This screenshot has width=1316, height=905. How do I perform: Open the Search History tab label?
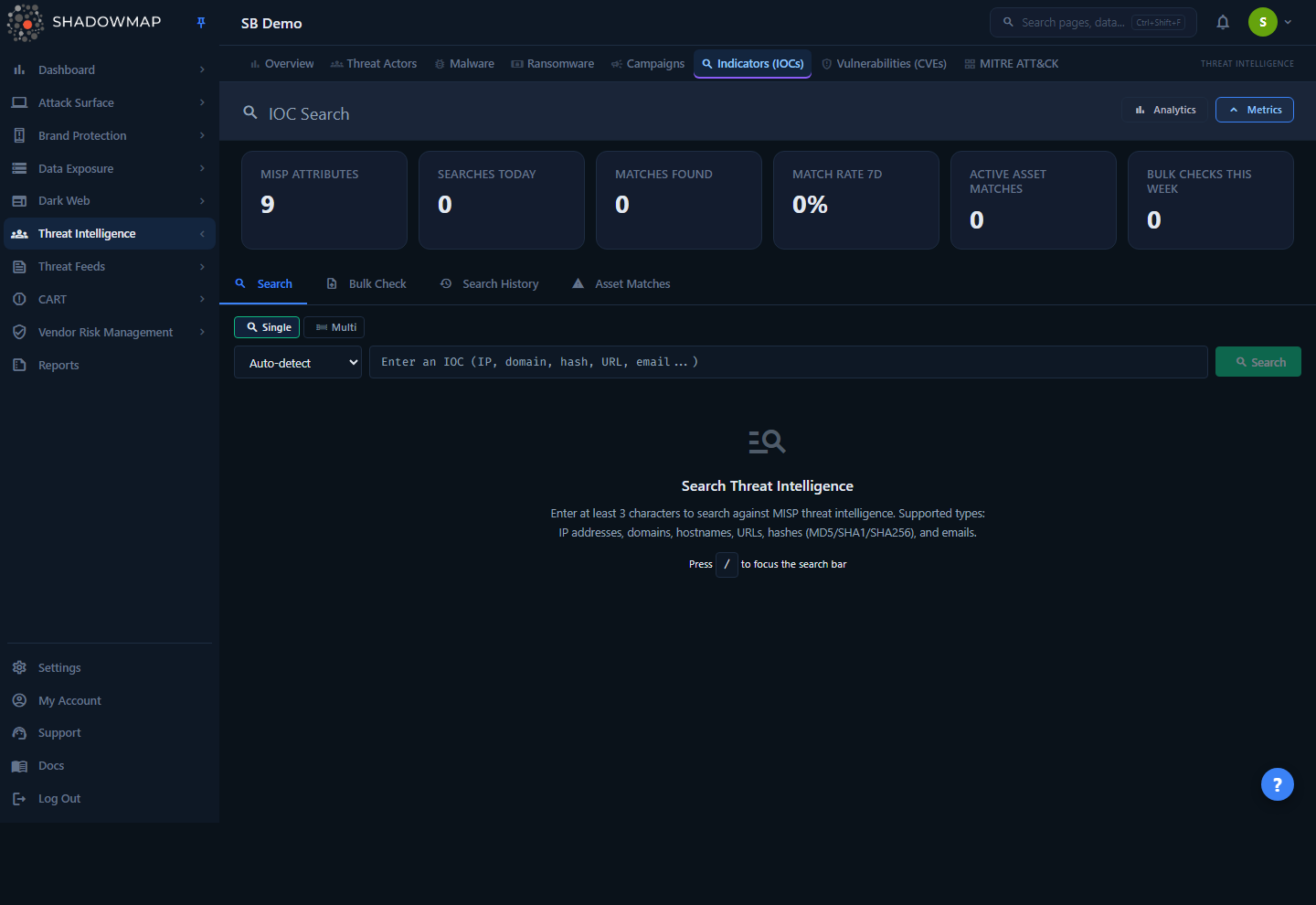(500, 284)
